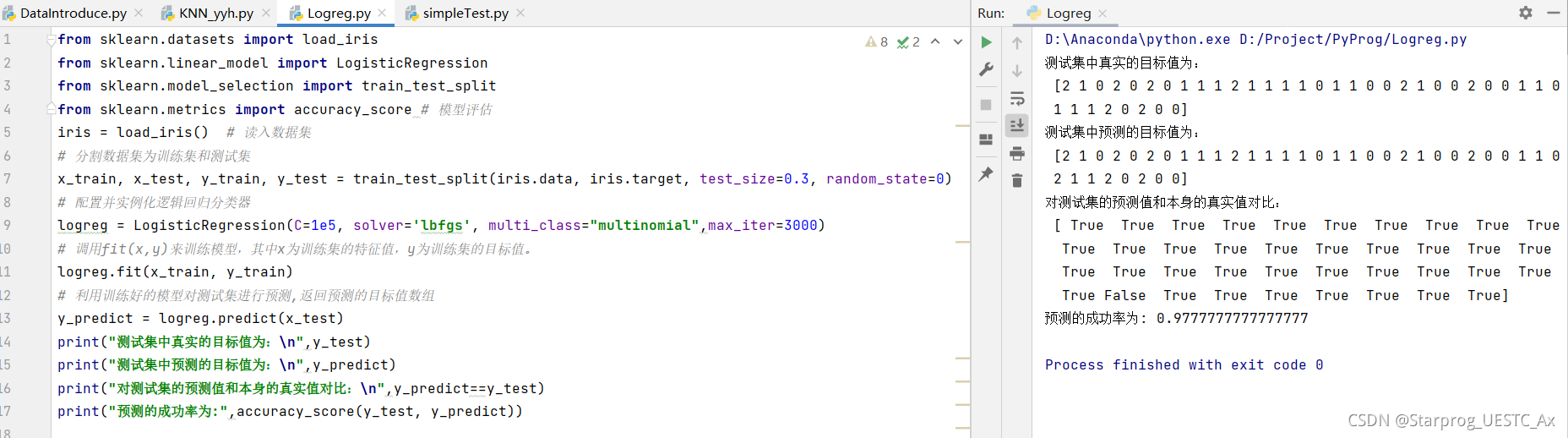Screen dimensions: 1568x438
Task: Rerun Logreg with the green play icon
Action: (986, 42)
